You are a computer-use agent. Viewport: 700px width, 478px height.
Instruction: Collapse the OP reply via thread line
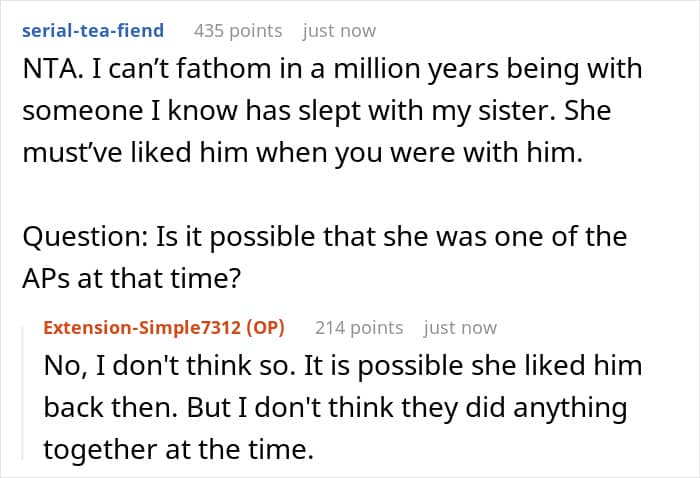23,393
